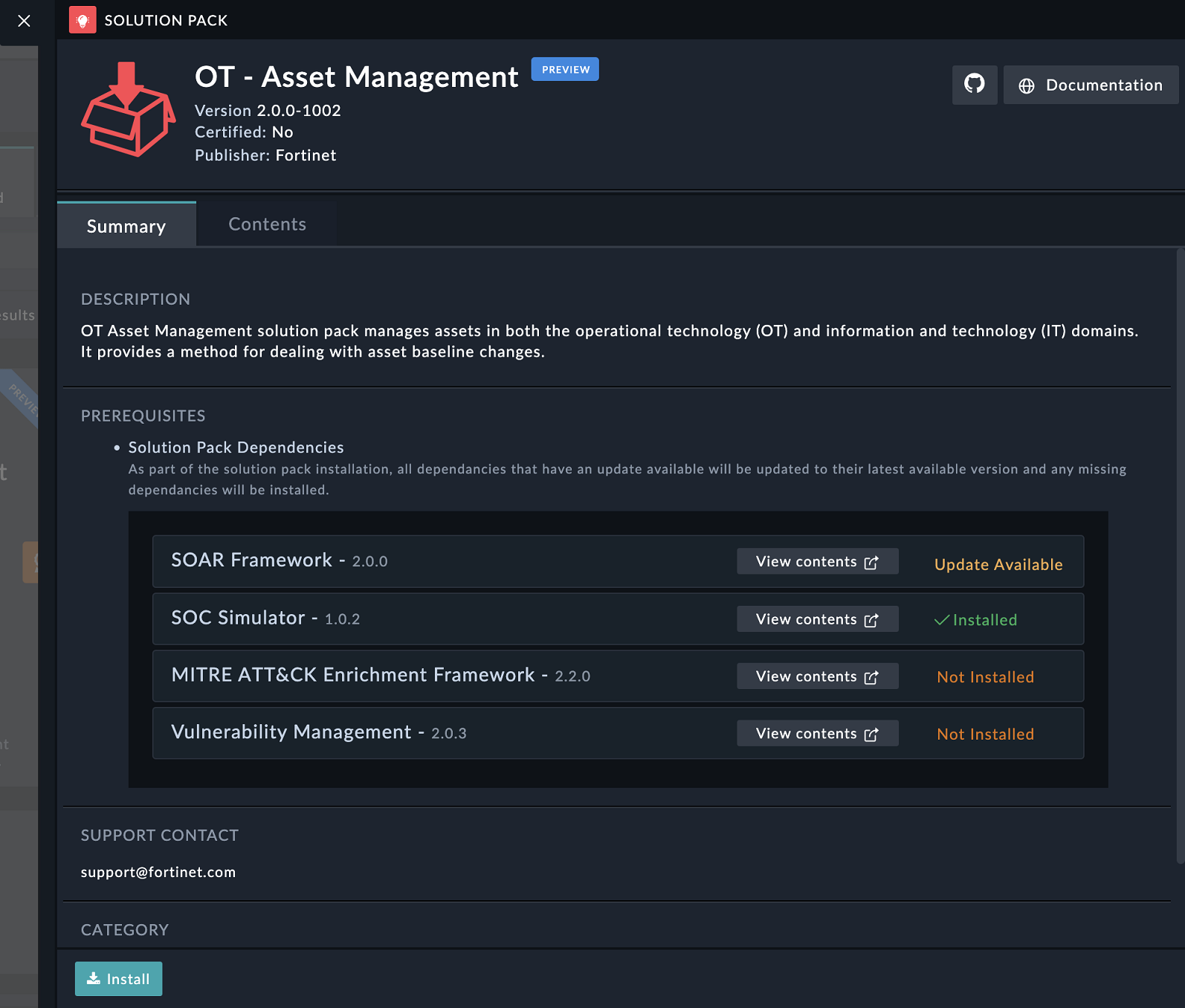Install the OT Asset Management pack
Viewport: 1185px width, 1008px height.
[x=119, y=979]
